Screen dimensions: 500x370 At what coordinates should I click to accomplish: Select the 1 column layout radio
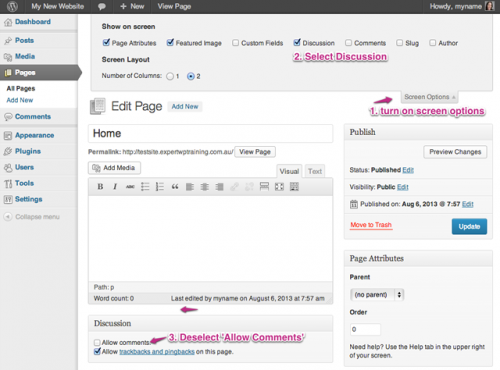(170, 76)
